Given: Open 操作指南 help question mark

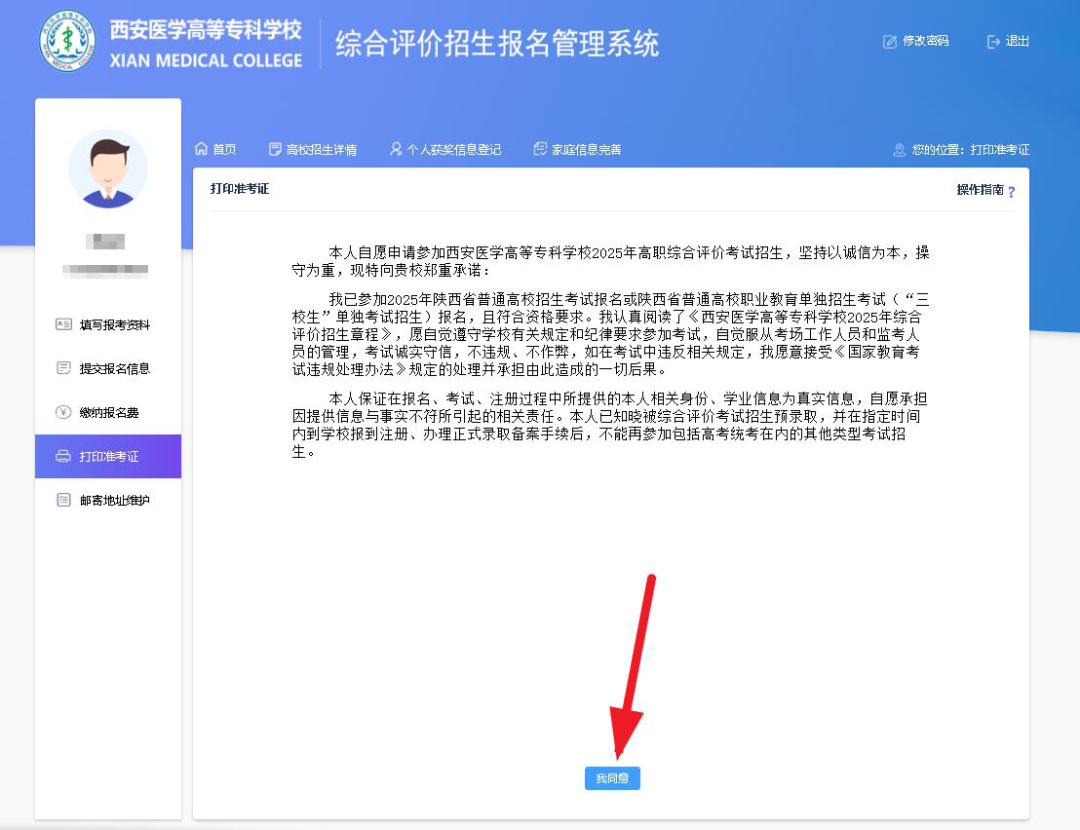Looking at the screenshot, I should pyautogui.click(x=1011, y=191).
